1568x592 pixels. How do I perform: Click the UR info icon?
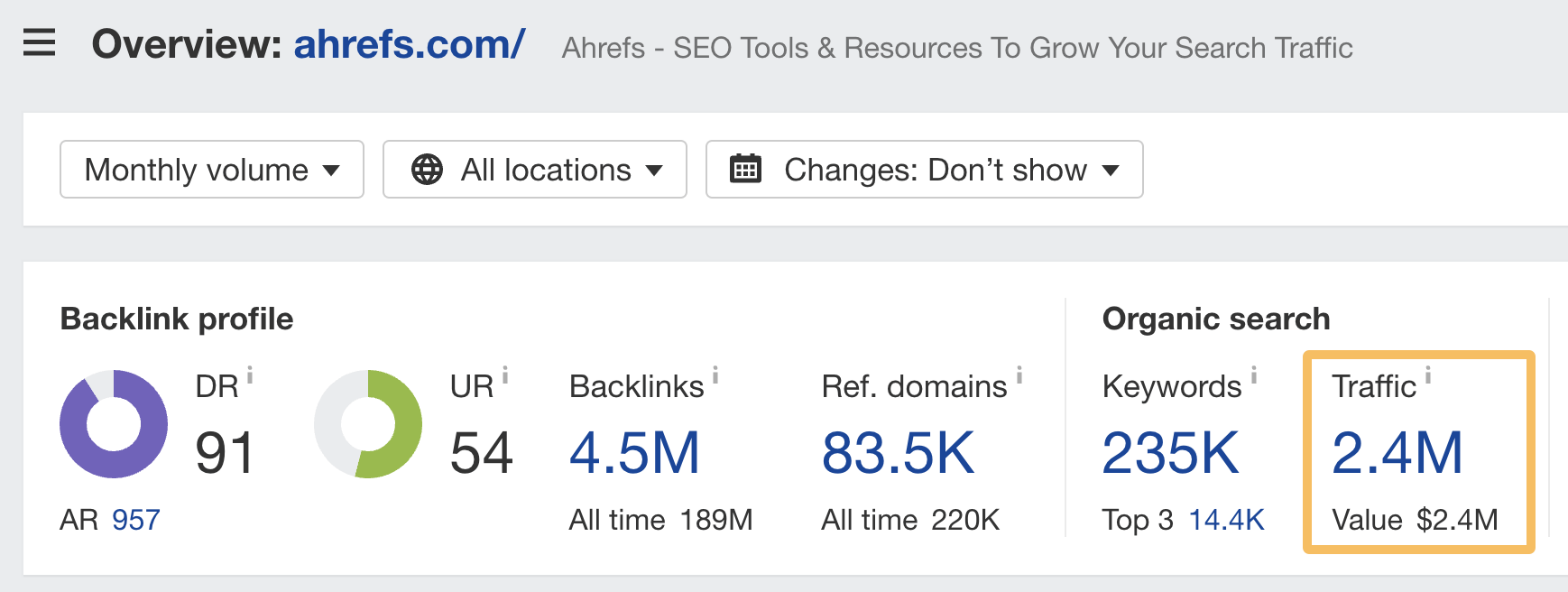click(x=505, y=375)
